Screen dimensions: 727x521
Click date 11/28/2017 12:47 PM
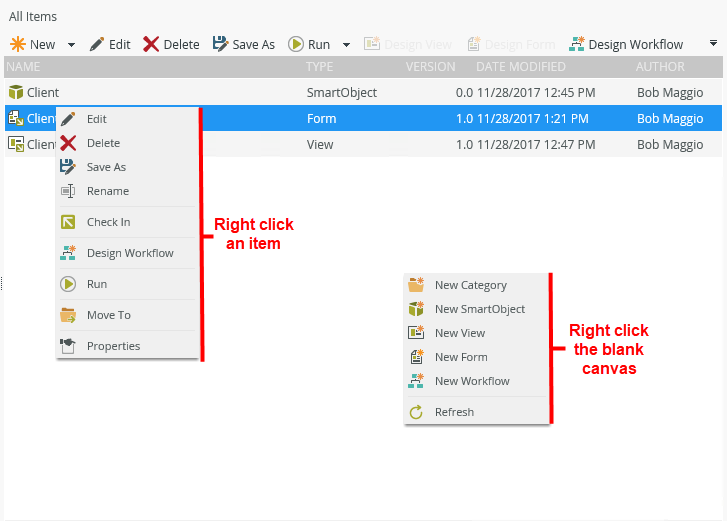pyautogui.click(x=536, y=145)
